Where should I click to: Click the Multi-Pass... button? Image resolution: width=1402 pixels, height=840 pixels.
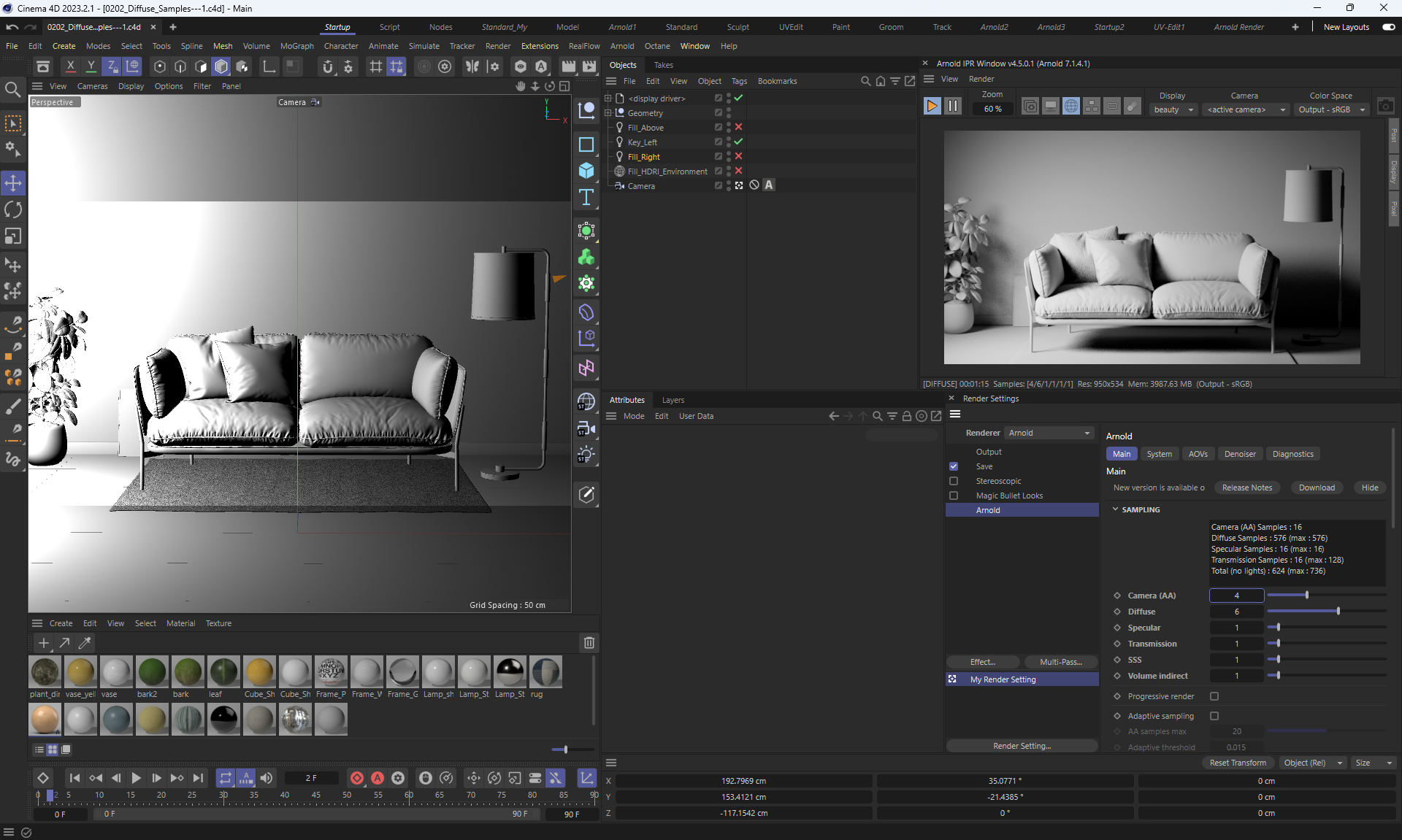[1060, 662]
